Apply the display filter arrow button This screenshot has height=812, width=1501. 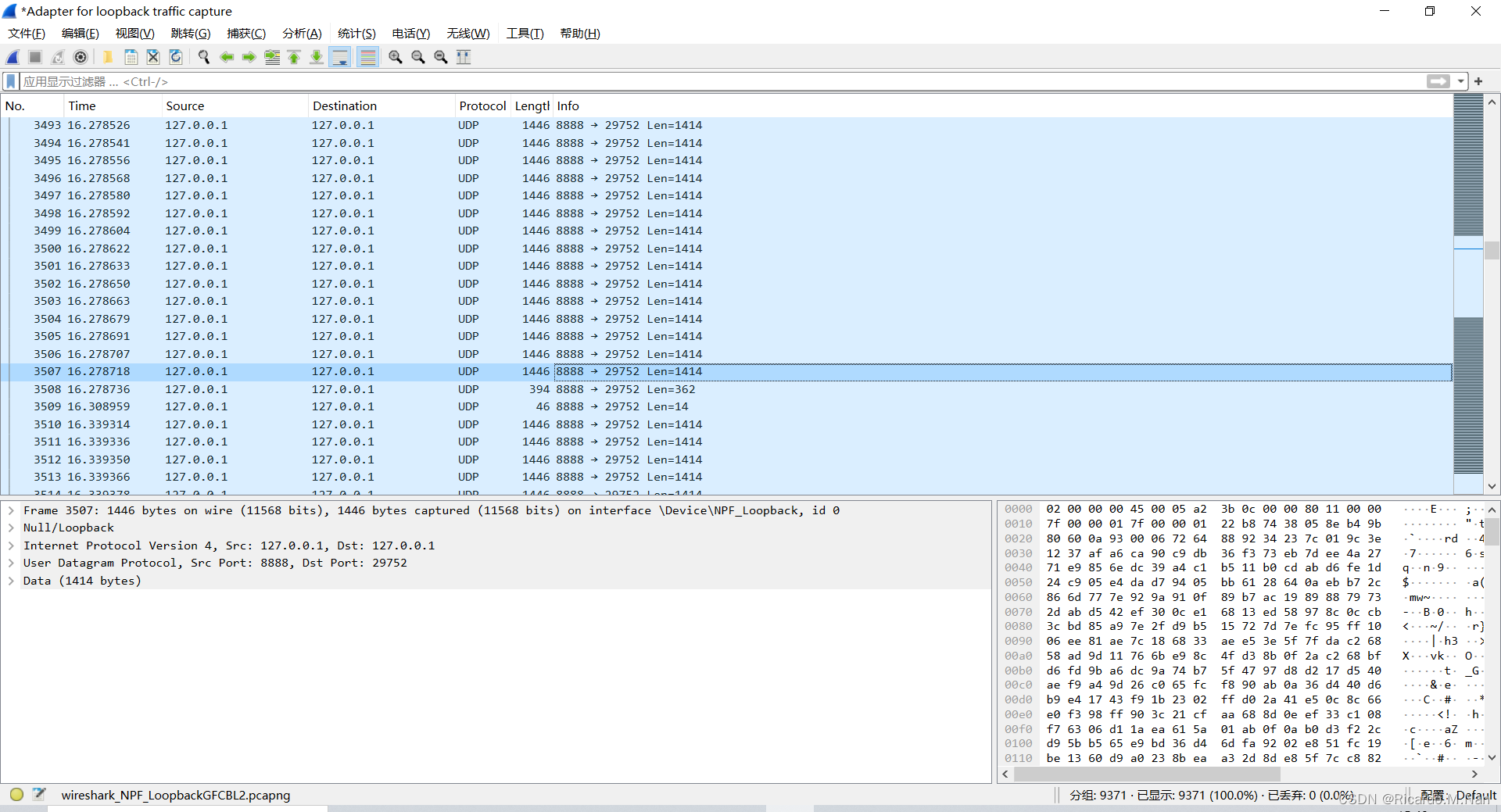[x=1438, y=81]
